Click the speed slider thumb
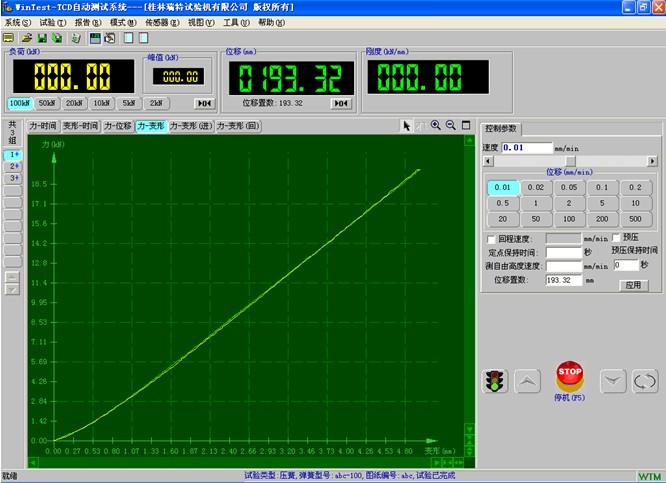Image resolution: width=666 pixels, height=483 pixels. point(571,161)
